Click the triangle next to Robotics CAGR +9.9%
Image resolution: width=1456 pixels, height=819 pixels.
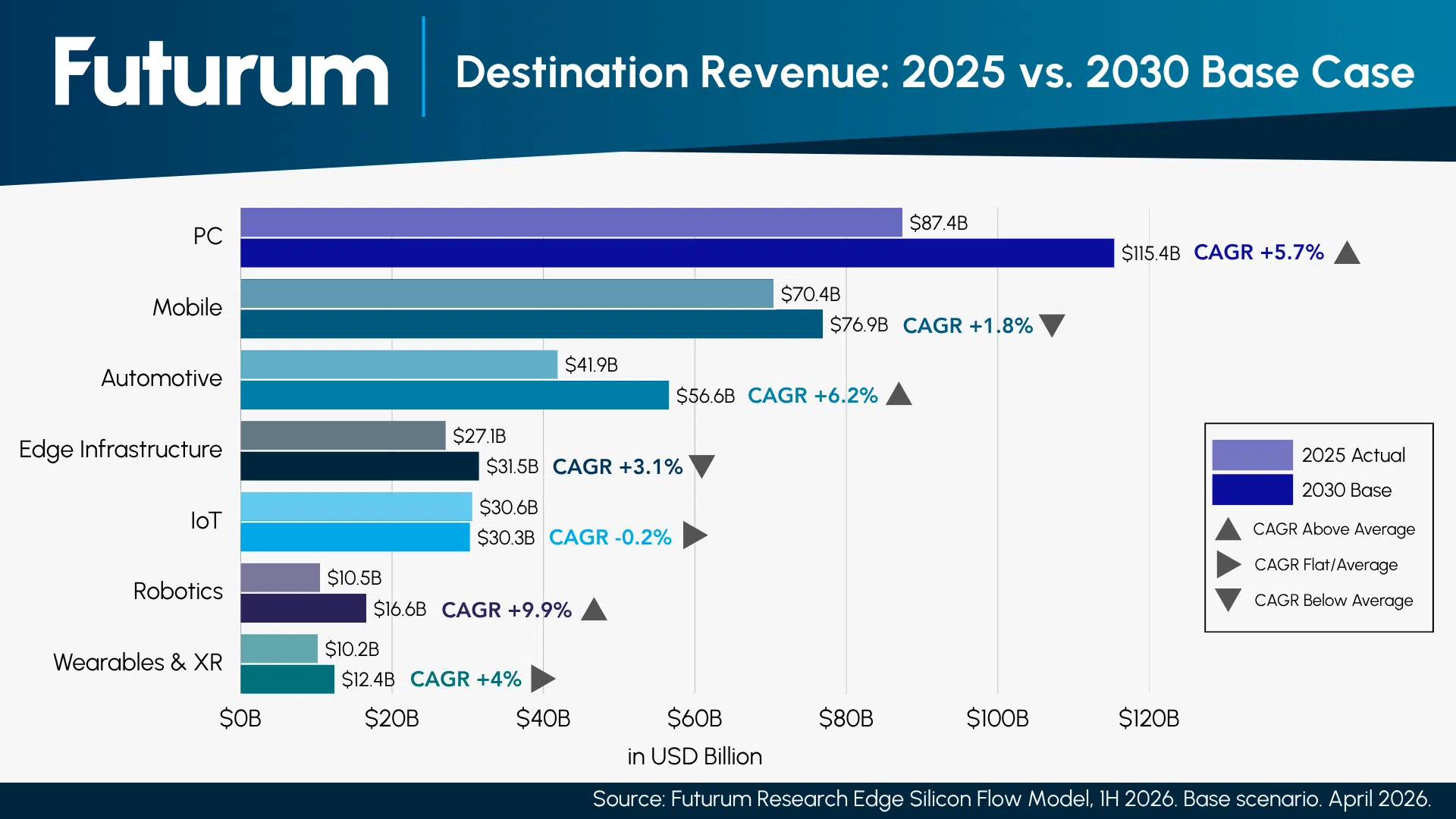pos(595,609)
